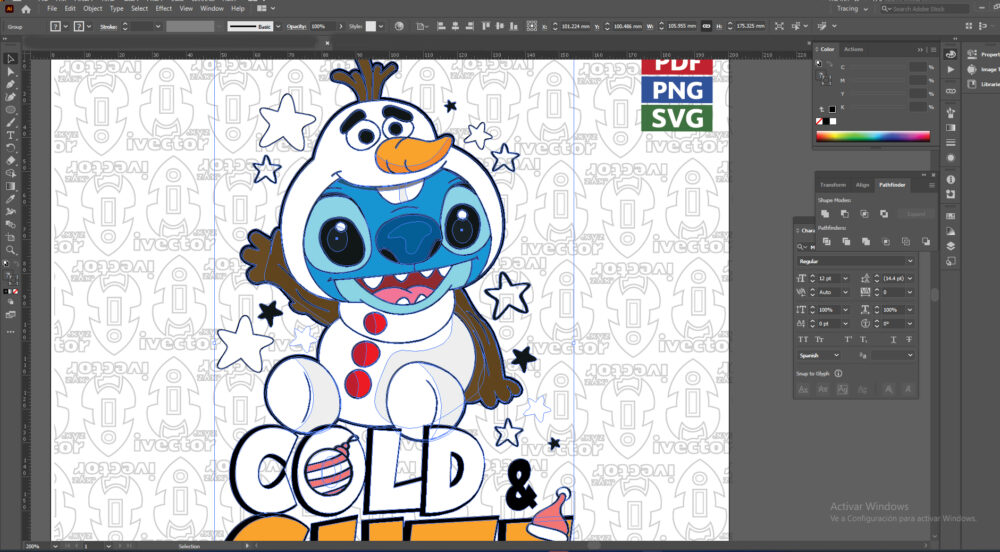
Task: Toggle constrain width and height proportions
Action: click(x=706, y=26)
